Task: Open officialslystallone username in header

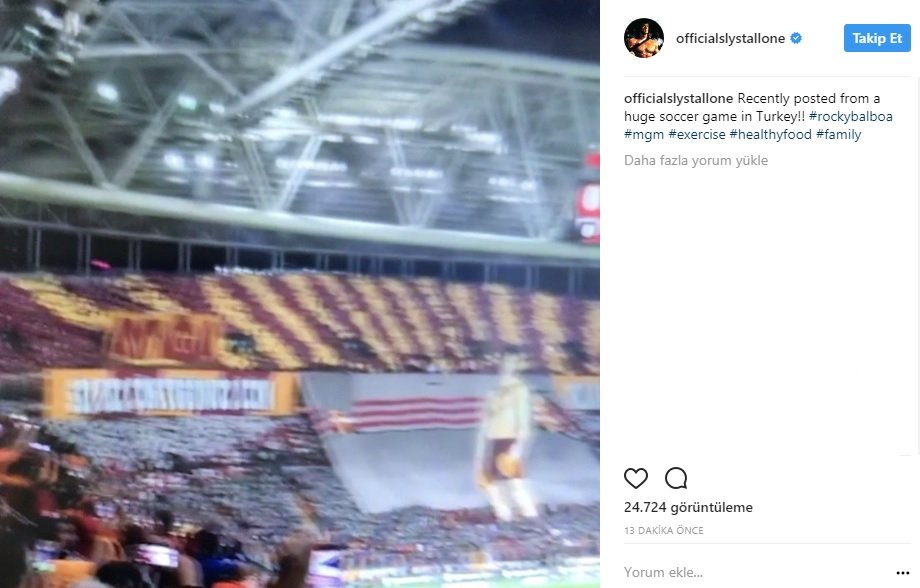Action: [730, 38]
